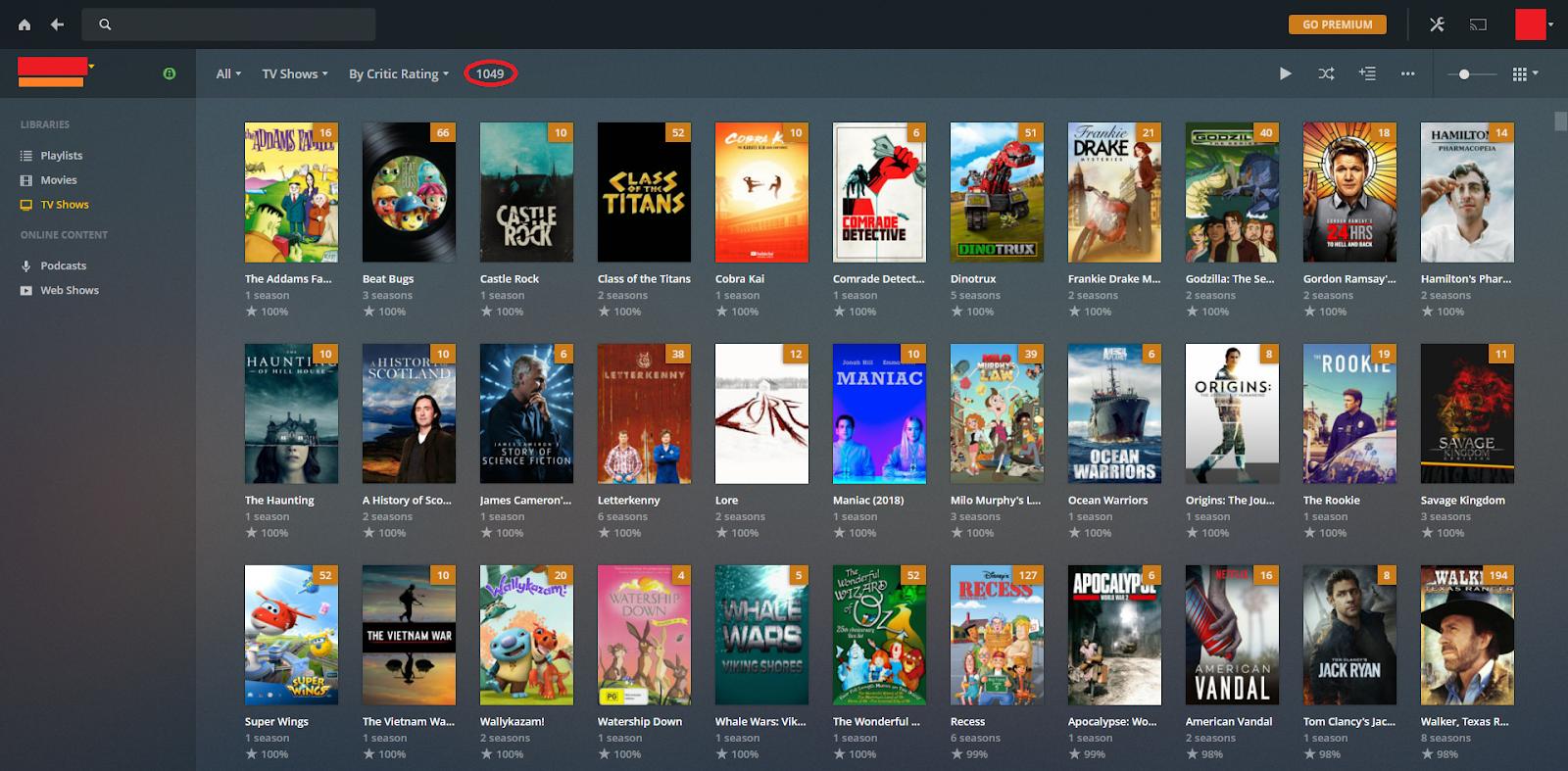
Task: Open the By Critic Rating sort dropdown
Action: pyautogui.click(x=399, y=73)
